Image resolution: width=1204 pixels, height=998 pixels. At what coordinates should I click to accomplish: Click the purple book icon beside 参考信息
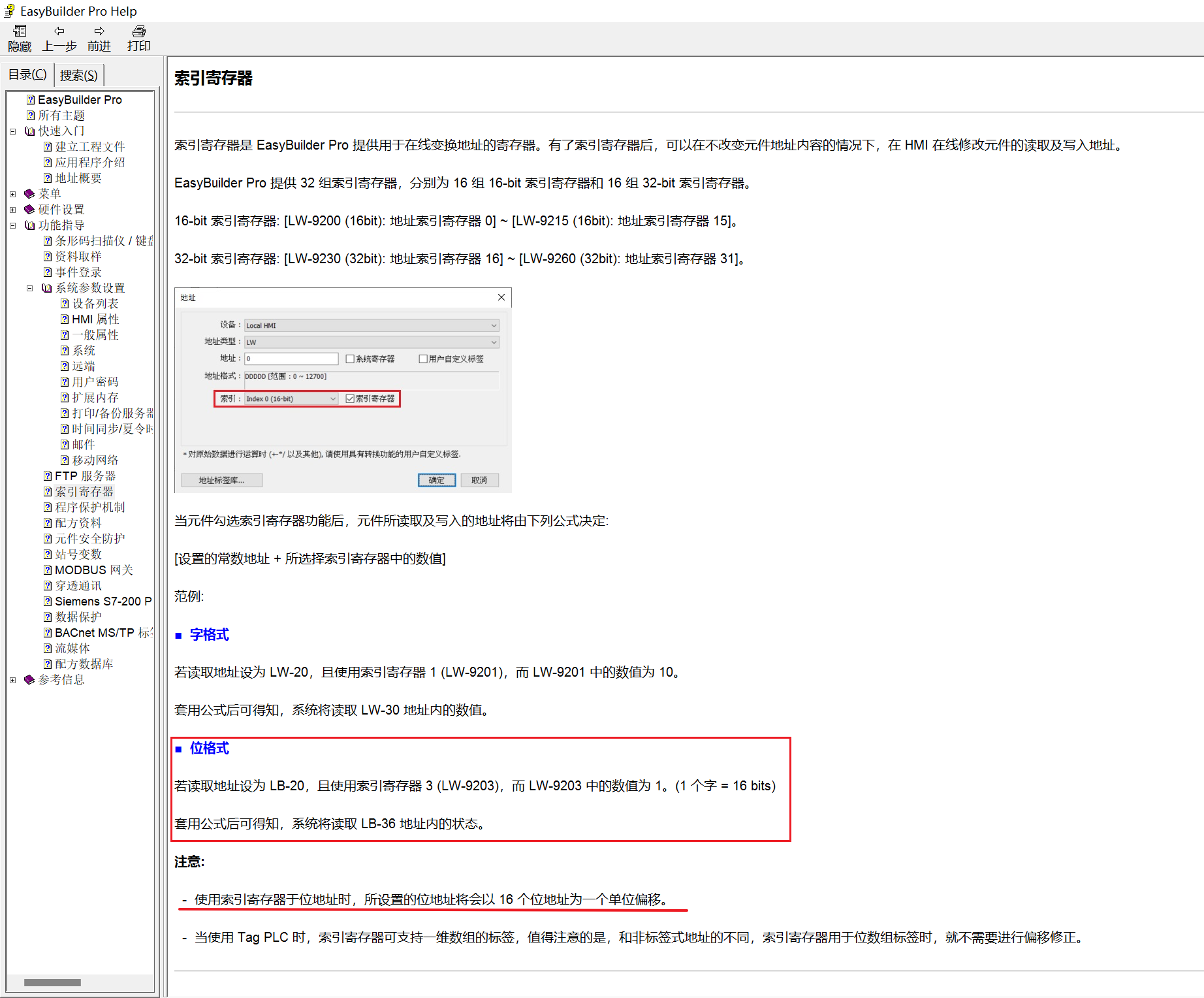pos(29,680)
